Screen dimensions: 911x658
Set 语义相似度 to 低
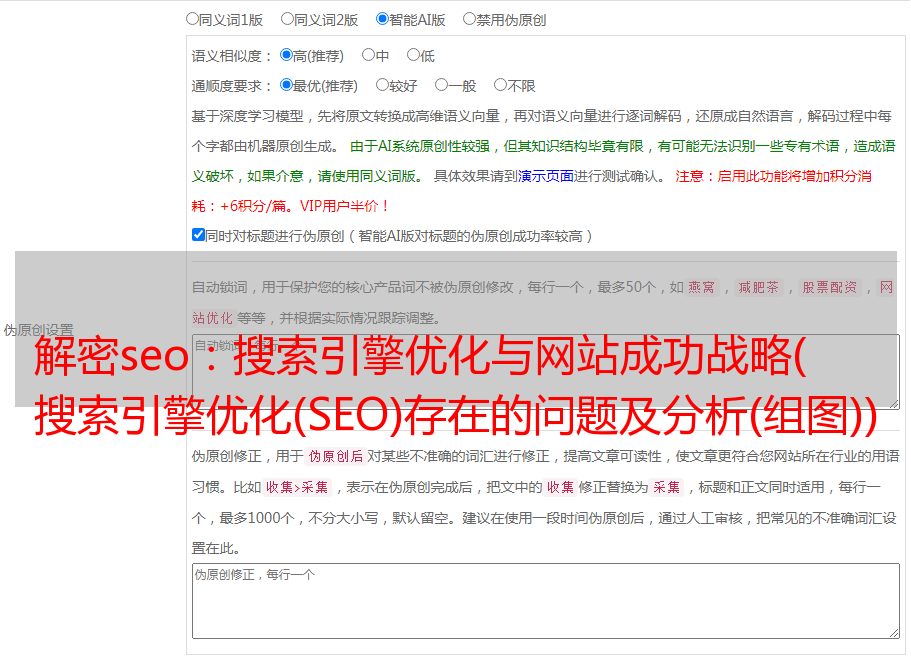413,55
